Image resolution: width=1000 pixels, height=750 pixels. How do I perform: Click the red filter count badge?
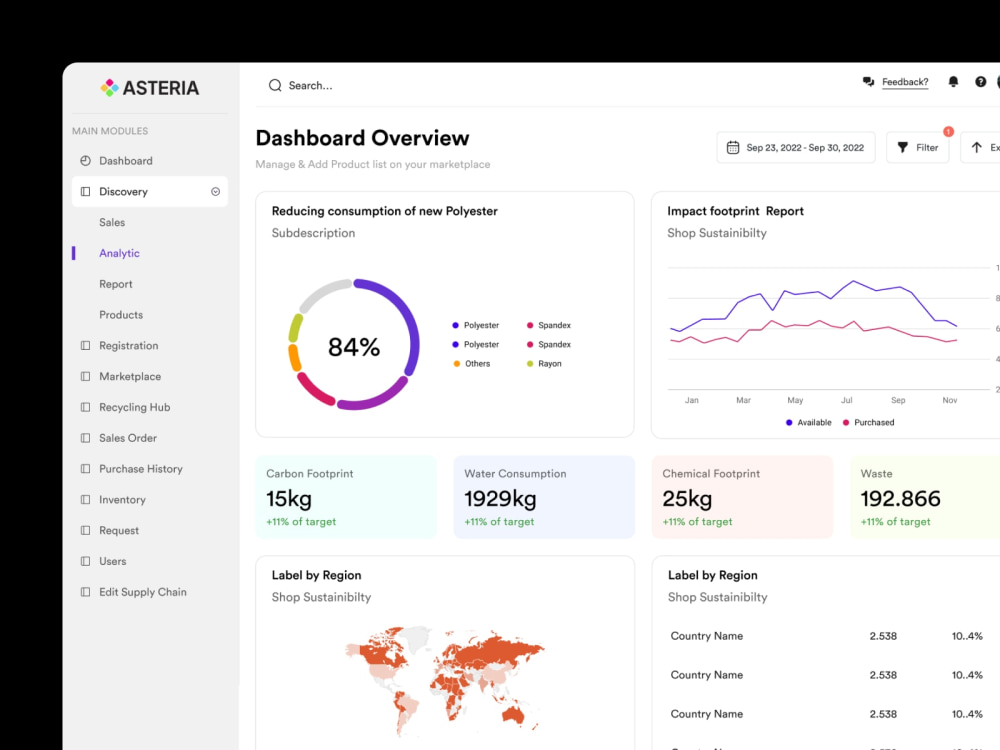[948, 131]
